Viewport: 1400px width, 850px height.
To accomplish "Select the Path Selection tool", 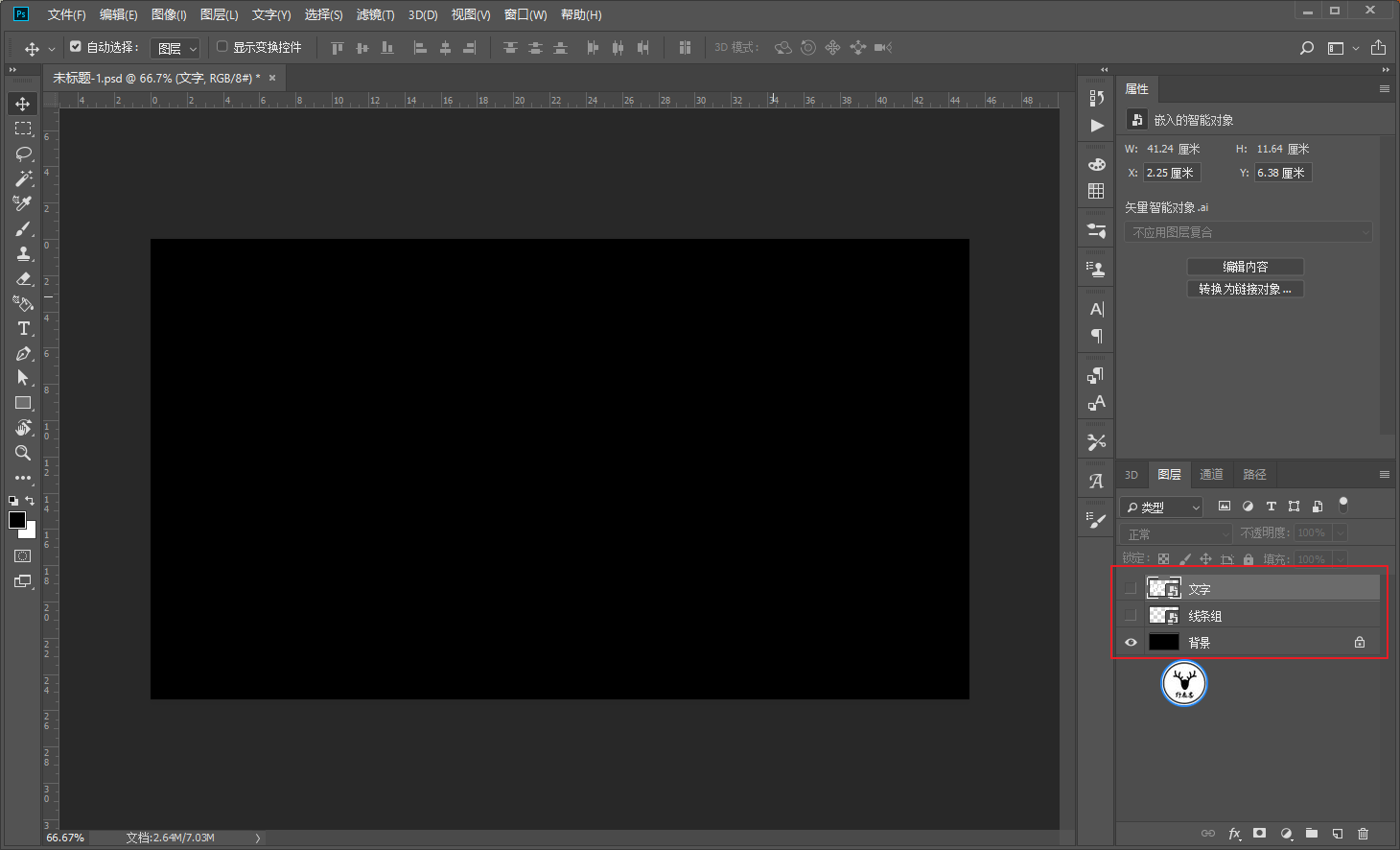I will click(x=23, y=378).
